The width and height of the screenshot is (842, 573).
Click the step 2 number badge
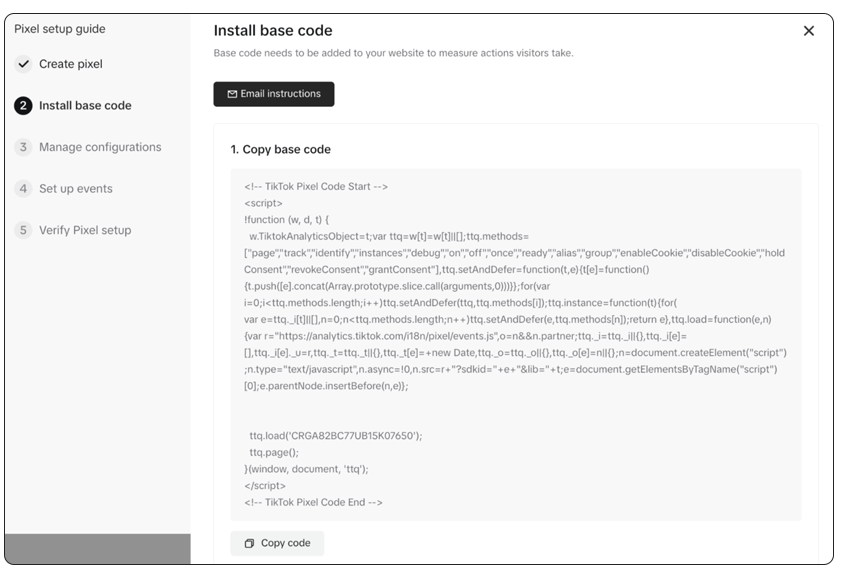pos(24,106)
